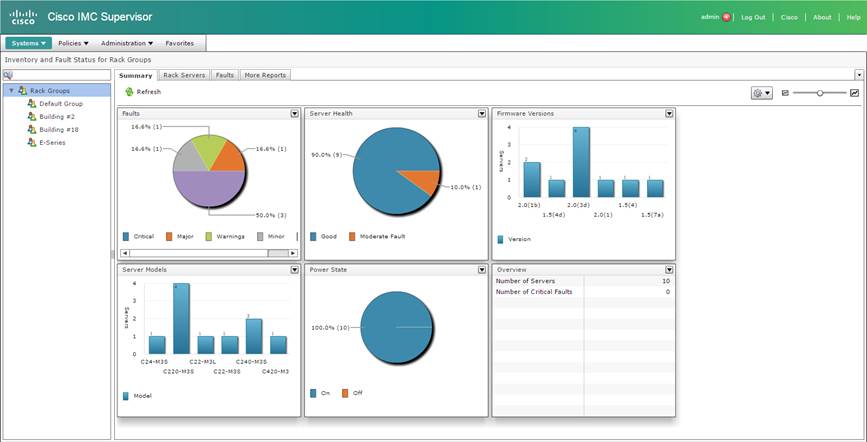Open the Overview widget dropdown menu

pos(669,269)
